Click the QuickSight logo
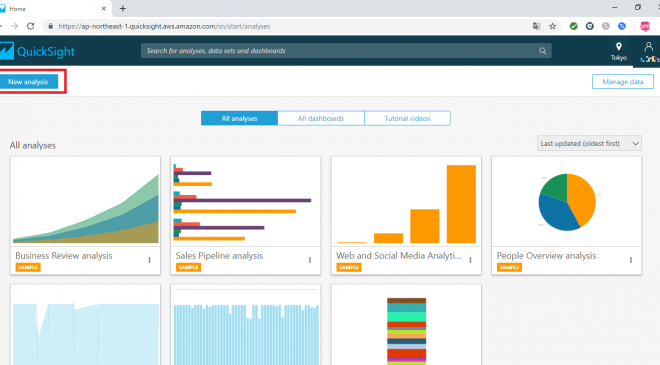 click(x=37, y=51)
